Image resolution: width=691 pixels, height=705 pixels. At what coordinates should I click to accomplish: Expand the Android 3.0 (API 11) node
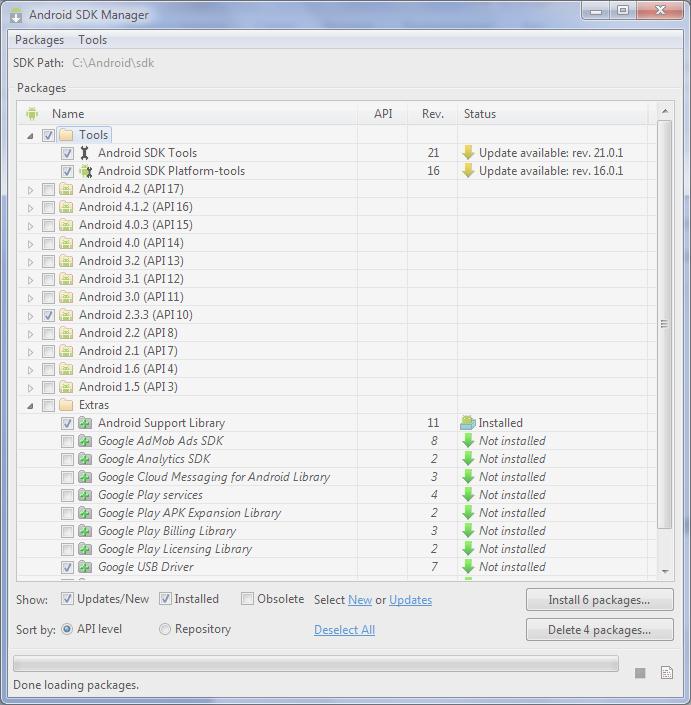(x=30, y=298)
